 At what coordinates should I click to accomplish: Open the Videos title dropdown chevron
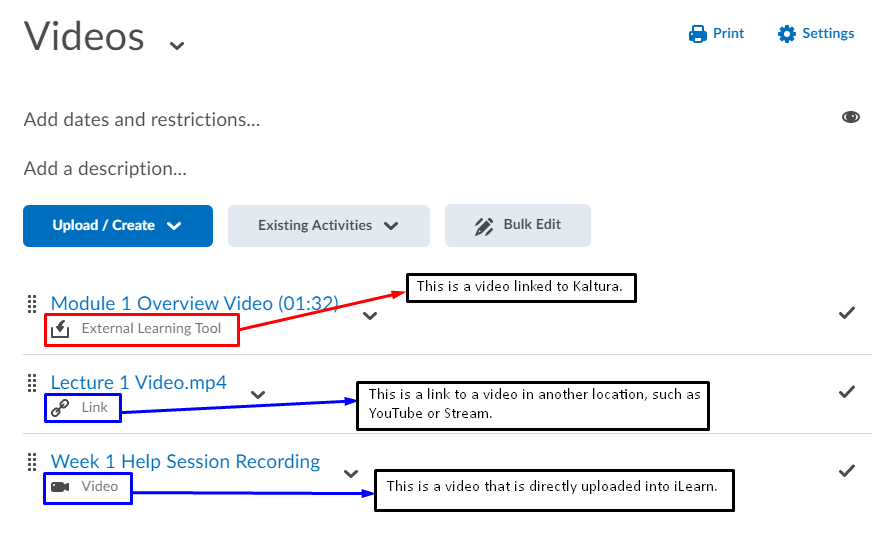[x=177, y=45]
